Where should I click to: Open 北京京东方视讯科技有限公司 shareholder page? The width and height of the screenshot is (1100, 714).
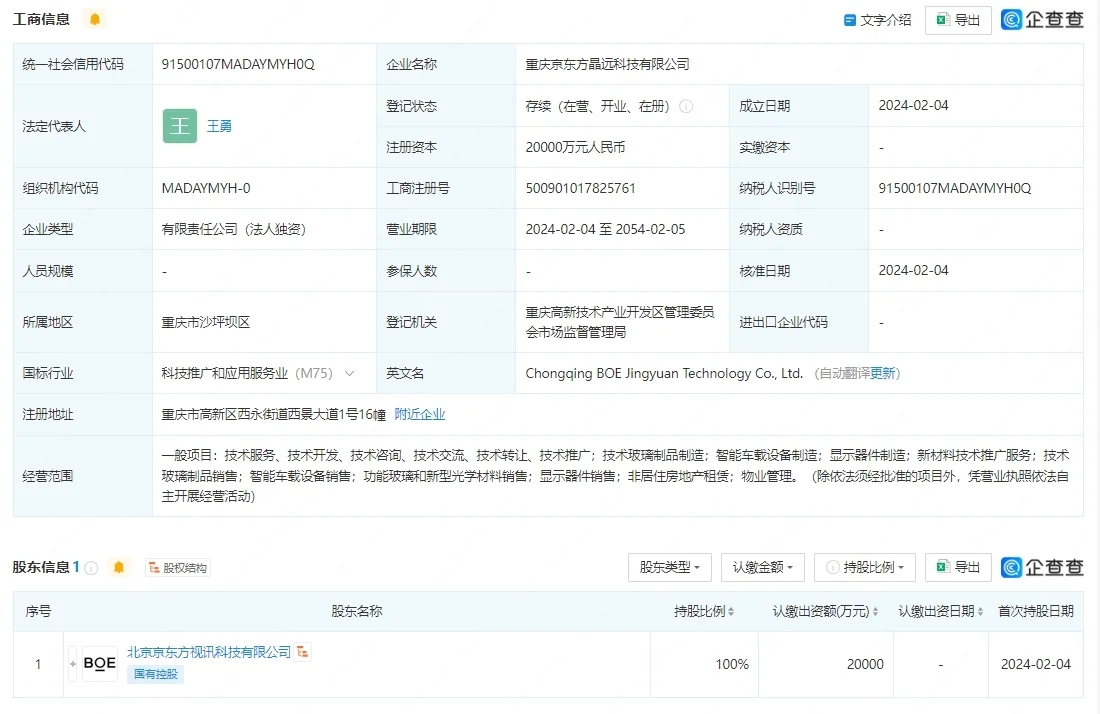click(x=208, y=652)
